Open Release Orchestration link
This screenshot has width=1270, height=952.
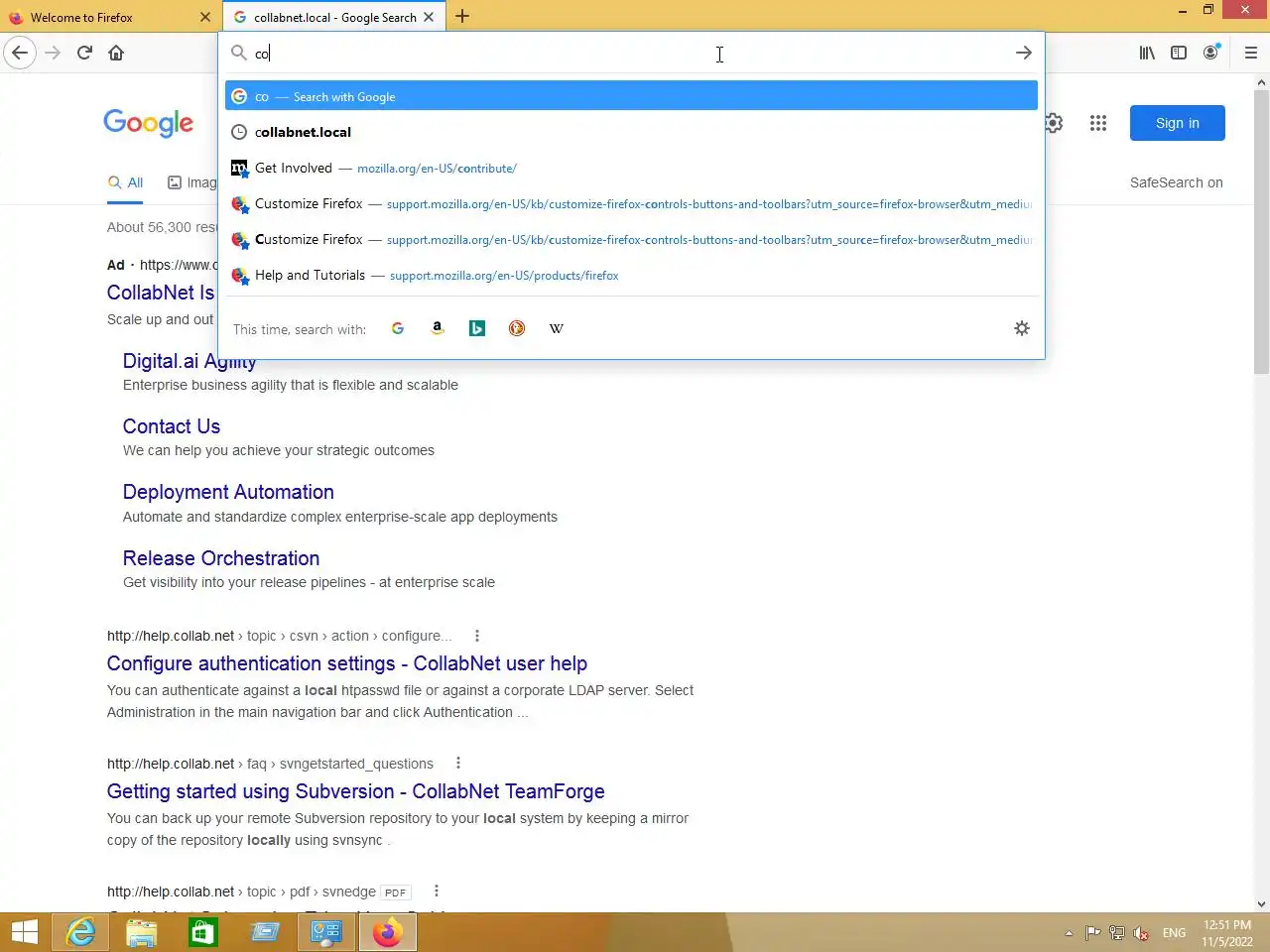tap(221, 558)
